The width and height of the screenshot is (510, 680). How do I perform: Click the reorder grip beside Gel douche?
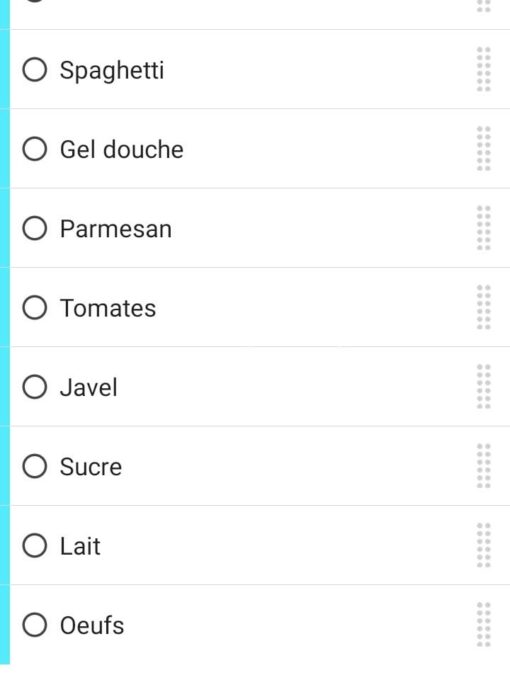coord(484,149)
